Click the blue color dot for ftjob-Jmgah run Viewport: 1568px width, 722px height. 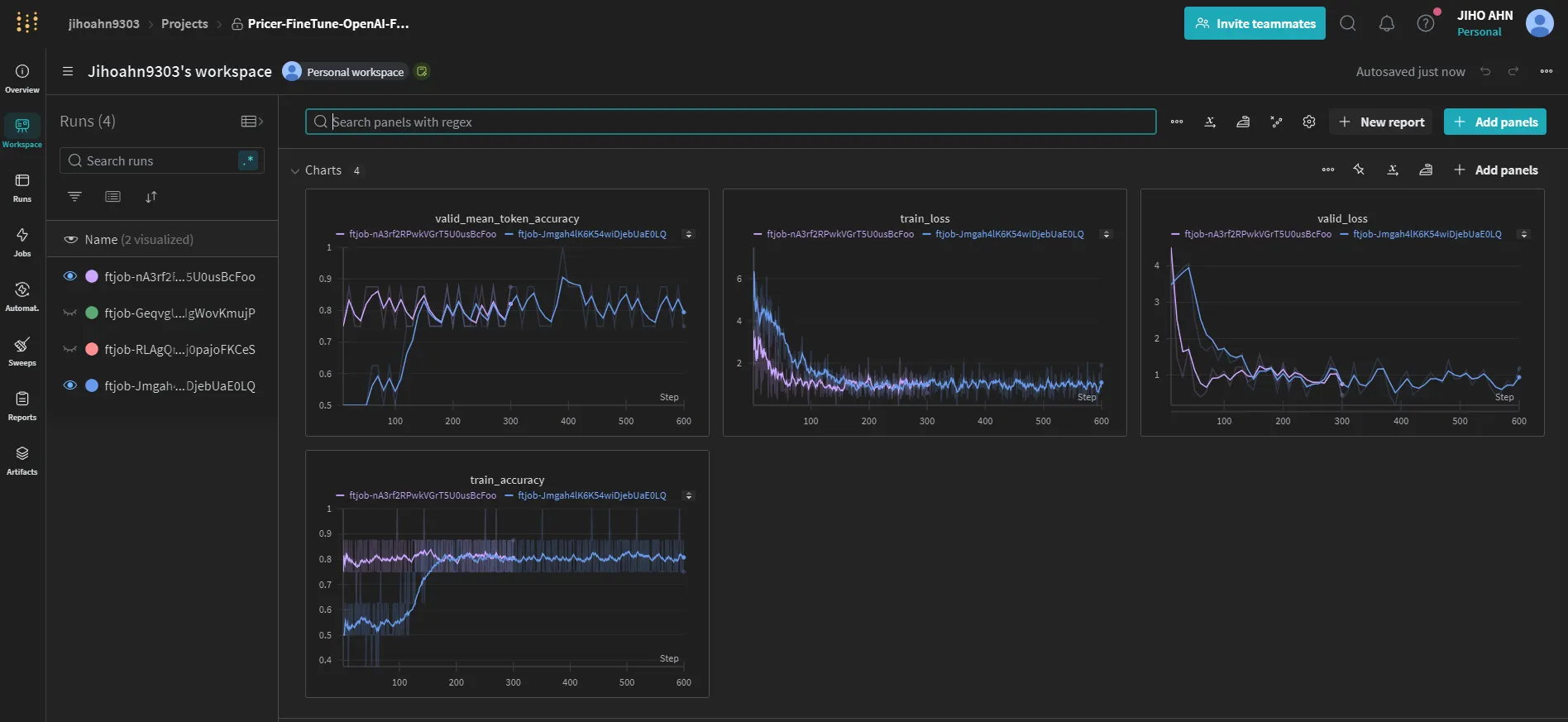pos(92,385)
